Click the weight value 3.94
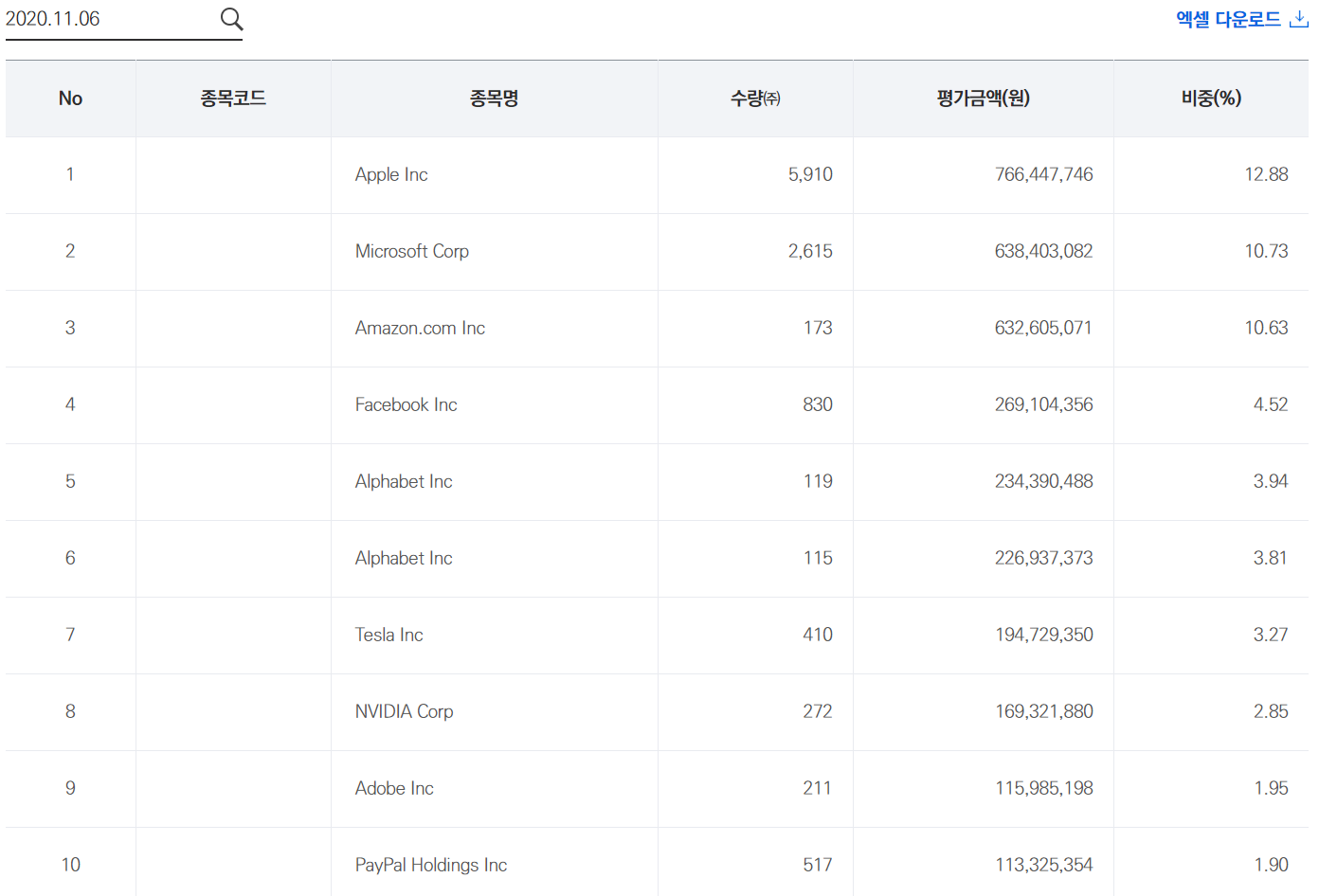The width and height of the screenshot is (1319, 896). [1271, 481]
